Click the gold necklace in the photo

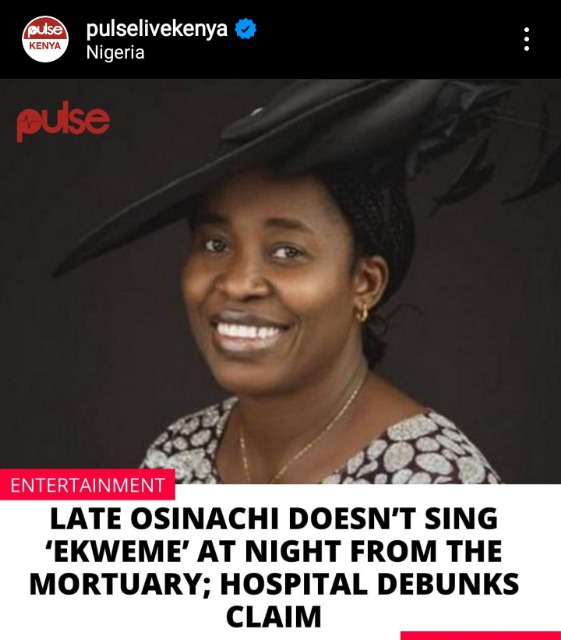coord(298,437)
